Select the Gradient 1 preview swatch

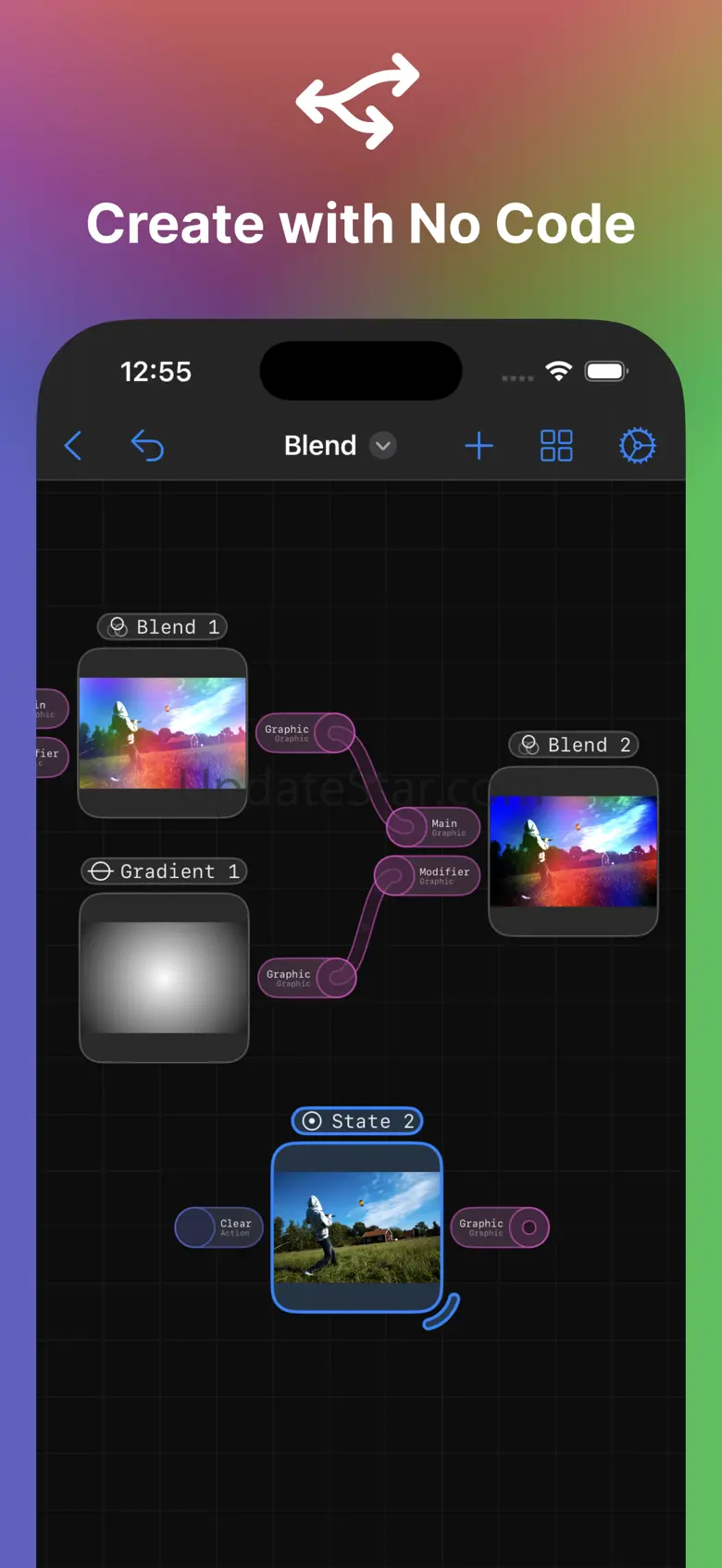[x=164, y=977]
